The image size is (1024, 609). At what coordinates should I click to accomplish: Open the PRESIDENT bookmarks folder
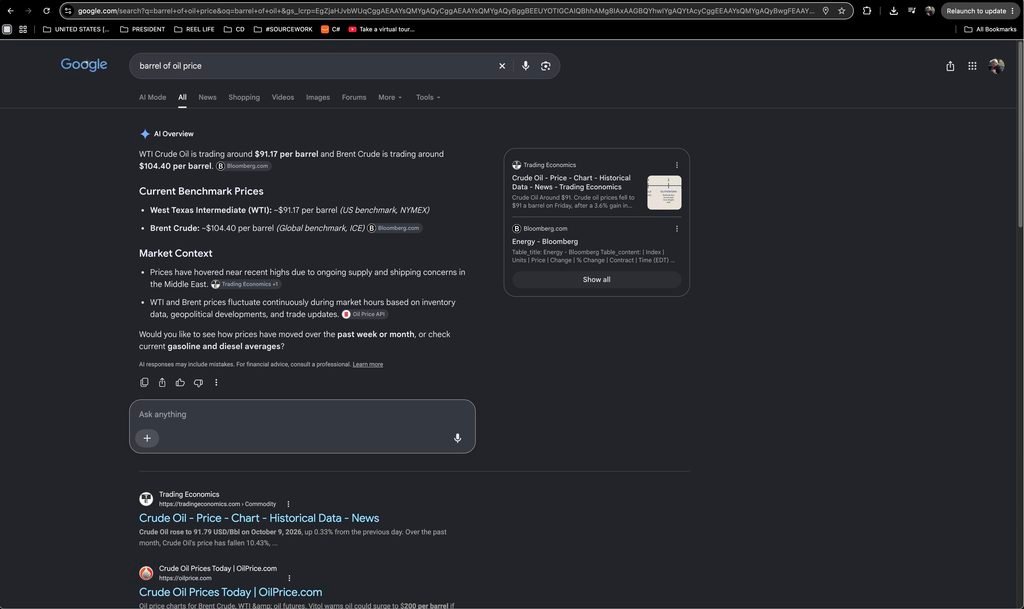142,29
